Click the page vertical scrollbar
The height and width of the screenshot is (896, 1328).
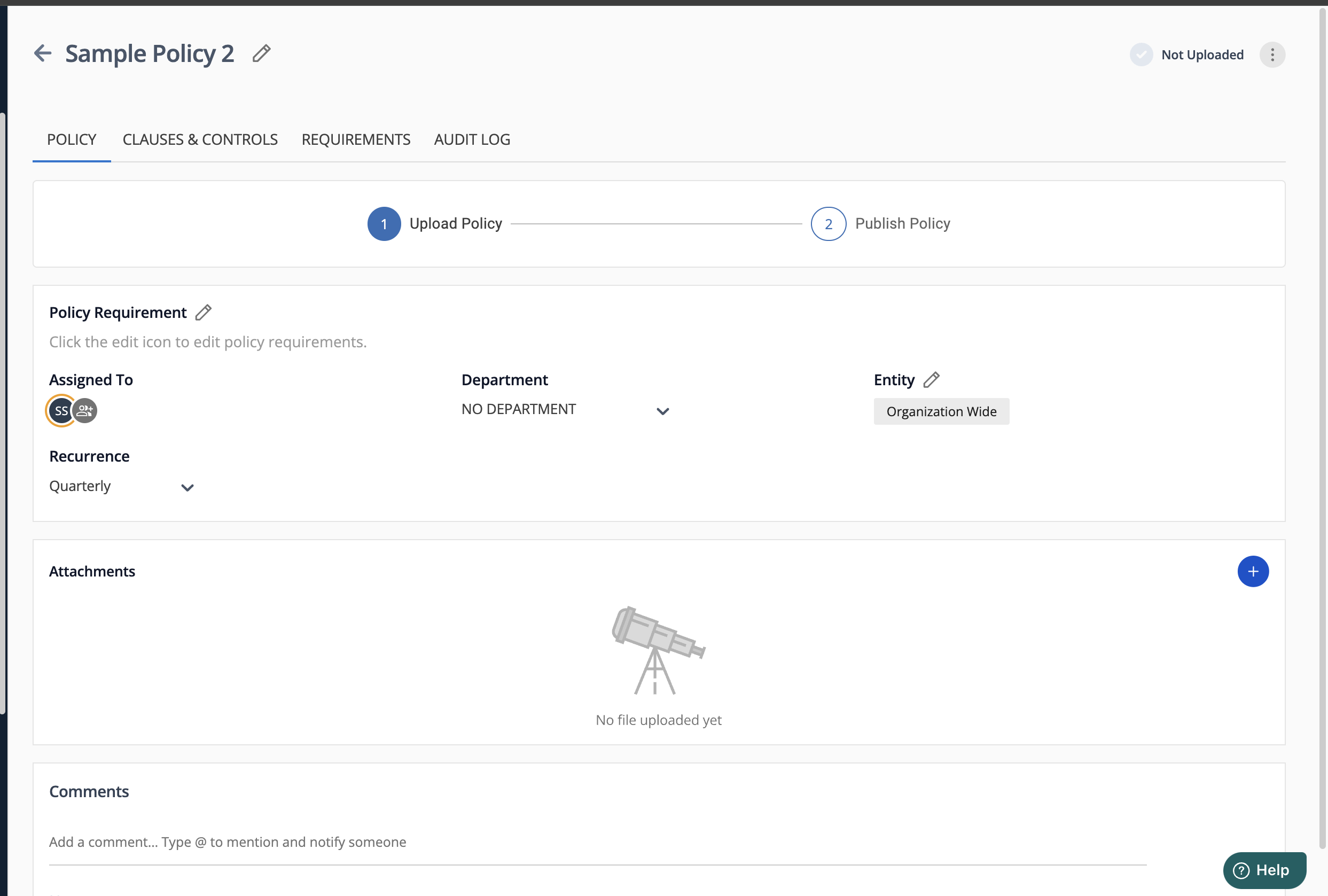coord(1322,428)
